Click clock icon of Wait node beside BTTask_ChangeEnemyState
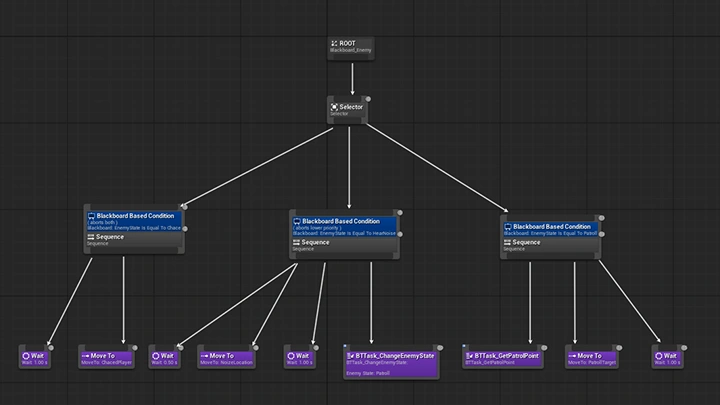The height and width of the screenshot is (405, 720). coord(291,356)
